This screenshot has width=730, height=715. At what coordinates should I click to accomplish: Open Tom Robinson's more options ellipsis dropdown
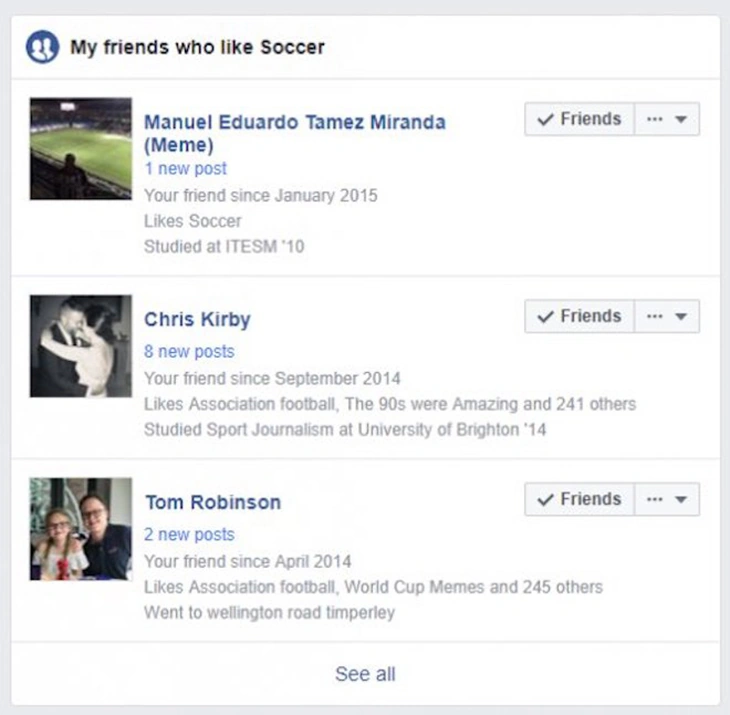(667, 499)
